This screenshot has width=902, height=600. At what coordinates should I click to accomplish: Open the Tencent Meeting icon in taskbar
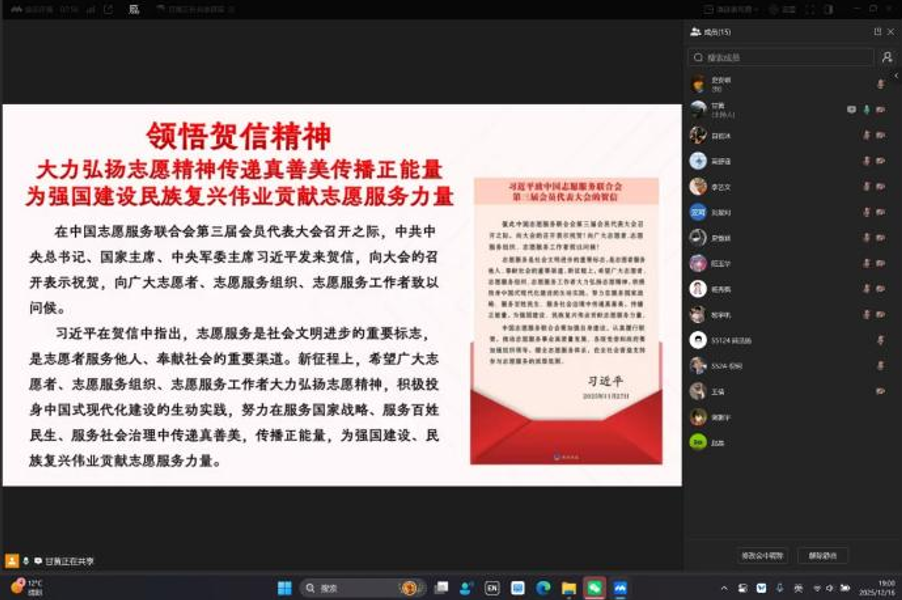(x=620, y=588)
